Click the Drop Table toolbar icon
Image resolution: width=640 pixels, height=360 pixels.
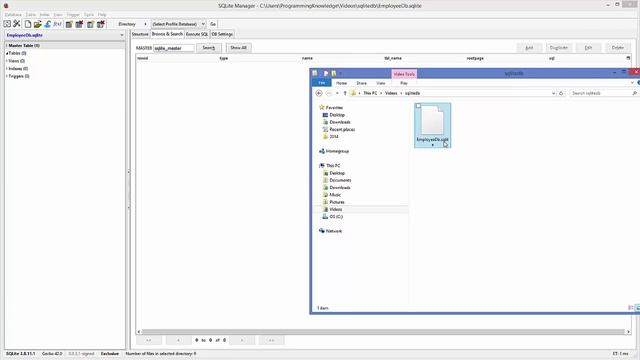pyautogui.click(x=79, y=24)
